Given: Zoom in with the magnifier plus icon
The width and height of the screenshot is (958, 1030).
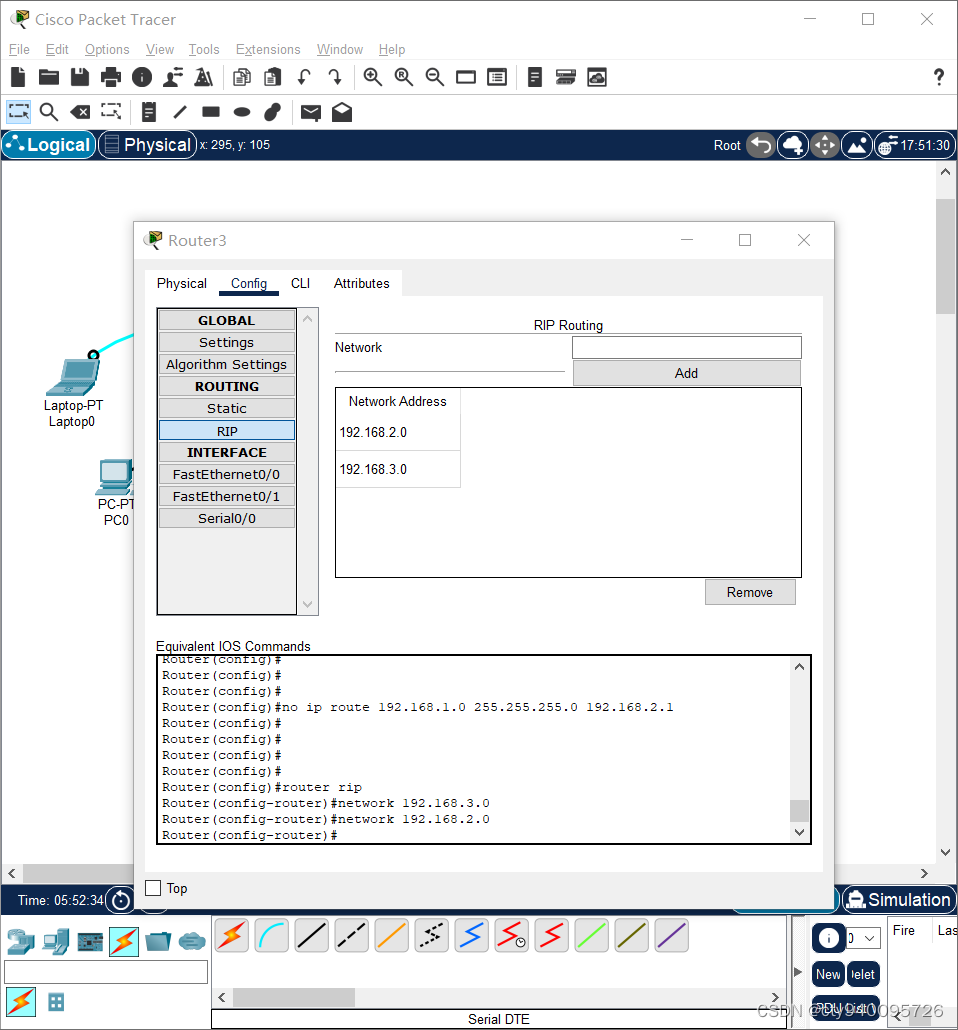Looking at the screenshot, I should [373, 78].
